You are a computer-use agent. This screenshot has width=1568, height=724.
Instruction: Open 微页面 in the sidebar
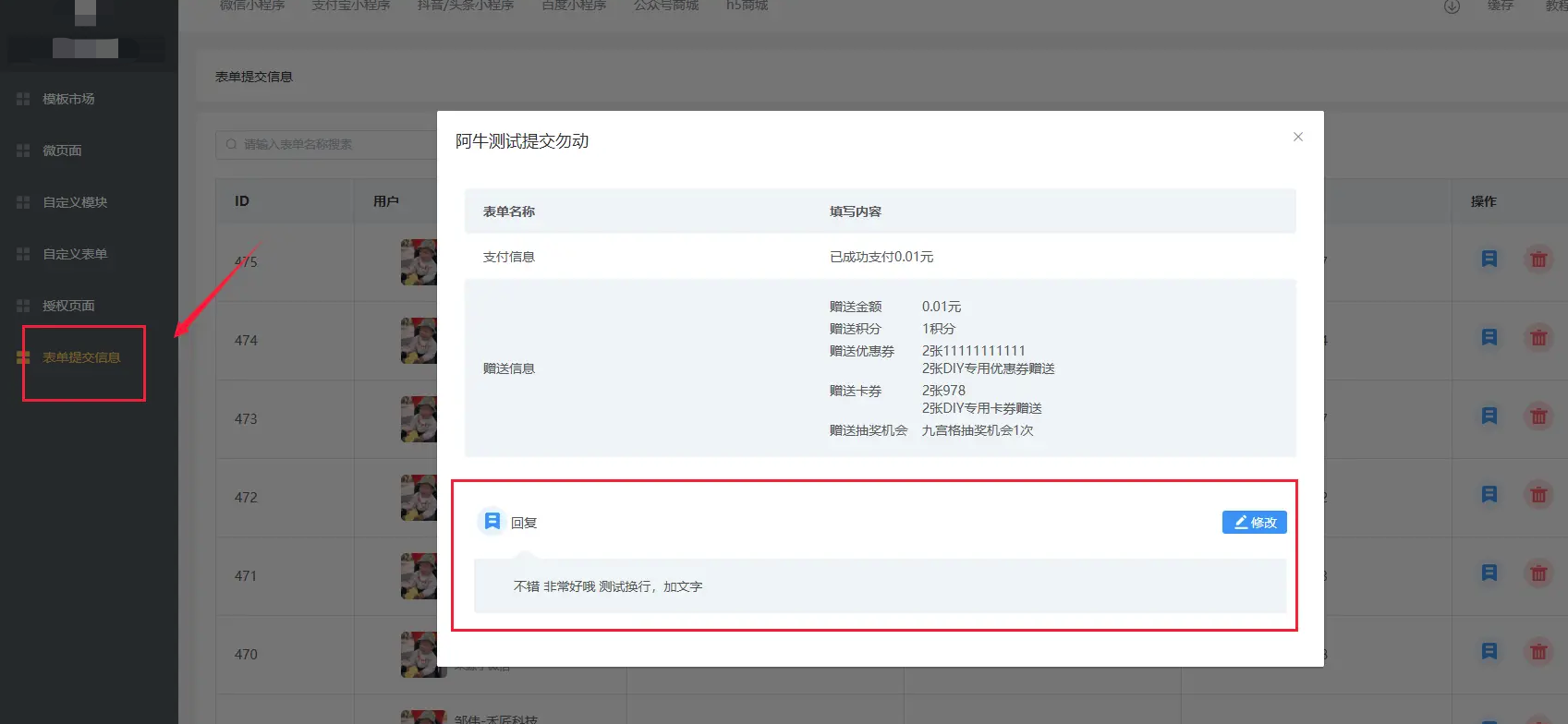pyautogui.click(x=62, y=151)
